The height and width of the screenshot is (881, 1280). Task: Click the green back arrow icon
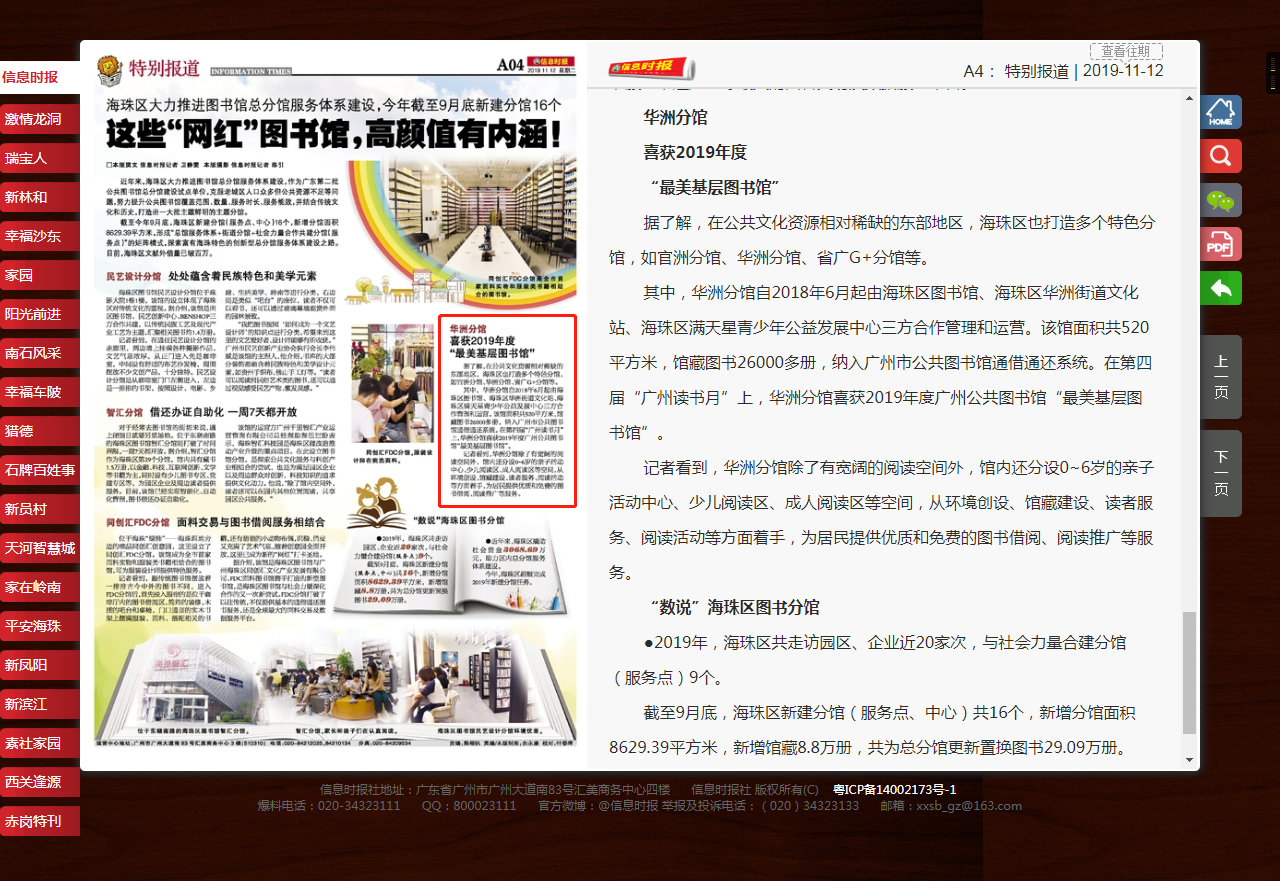tap(1221, 288)
